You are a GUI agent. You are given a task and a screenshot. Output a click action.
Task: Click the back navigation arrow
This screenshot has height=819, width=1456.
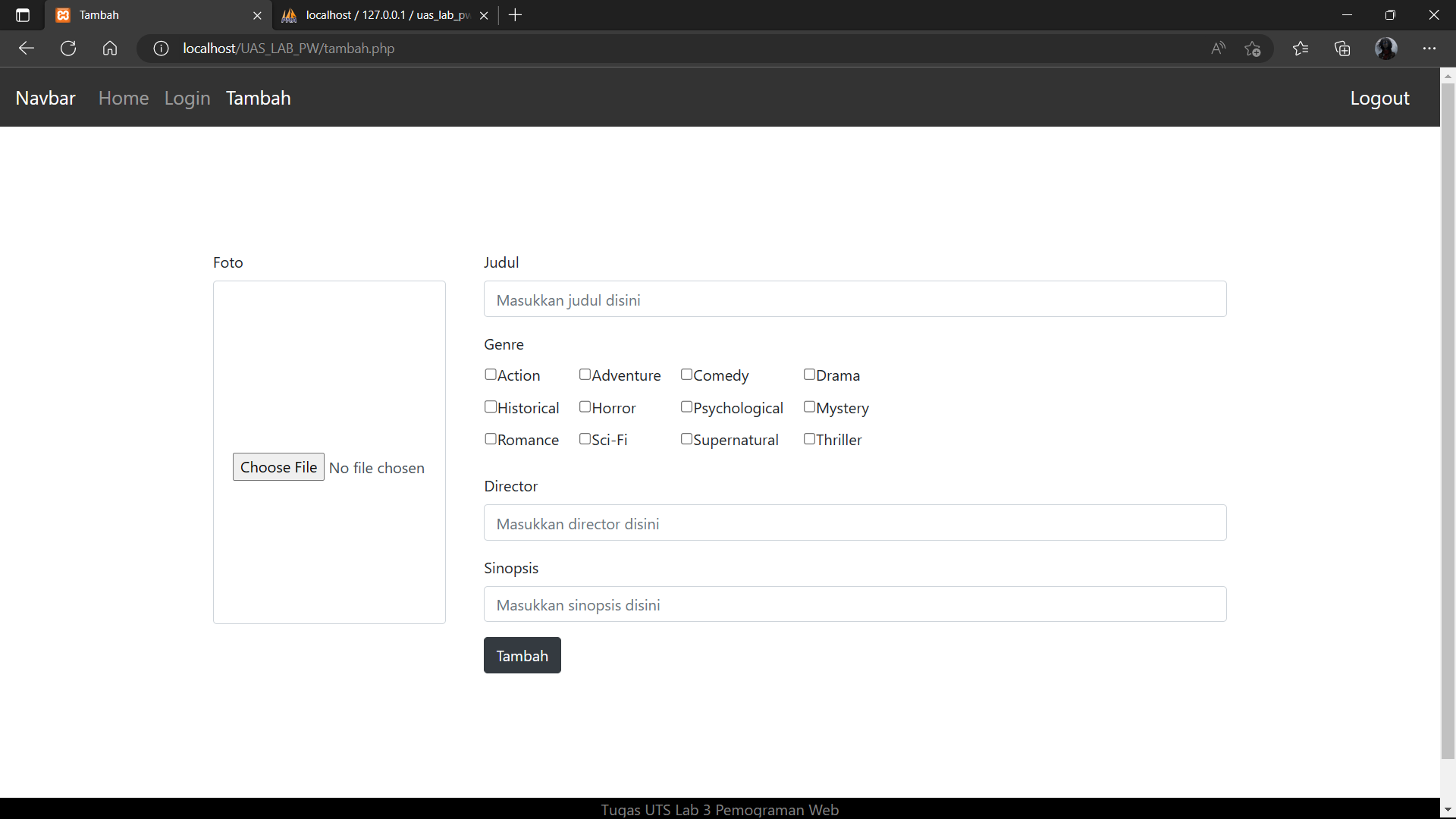pos(26,48)
